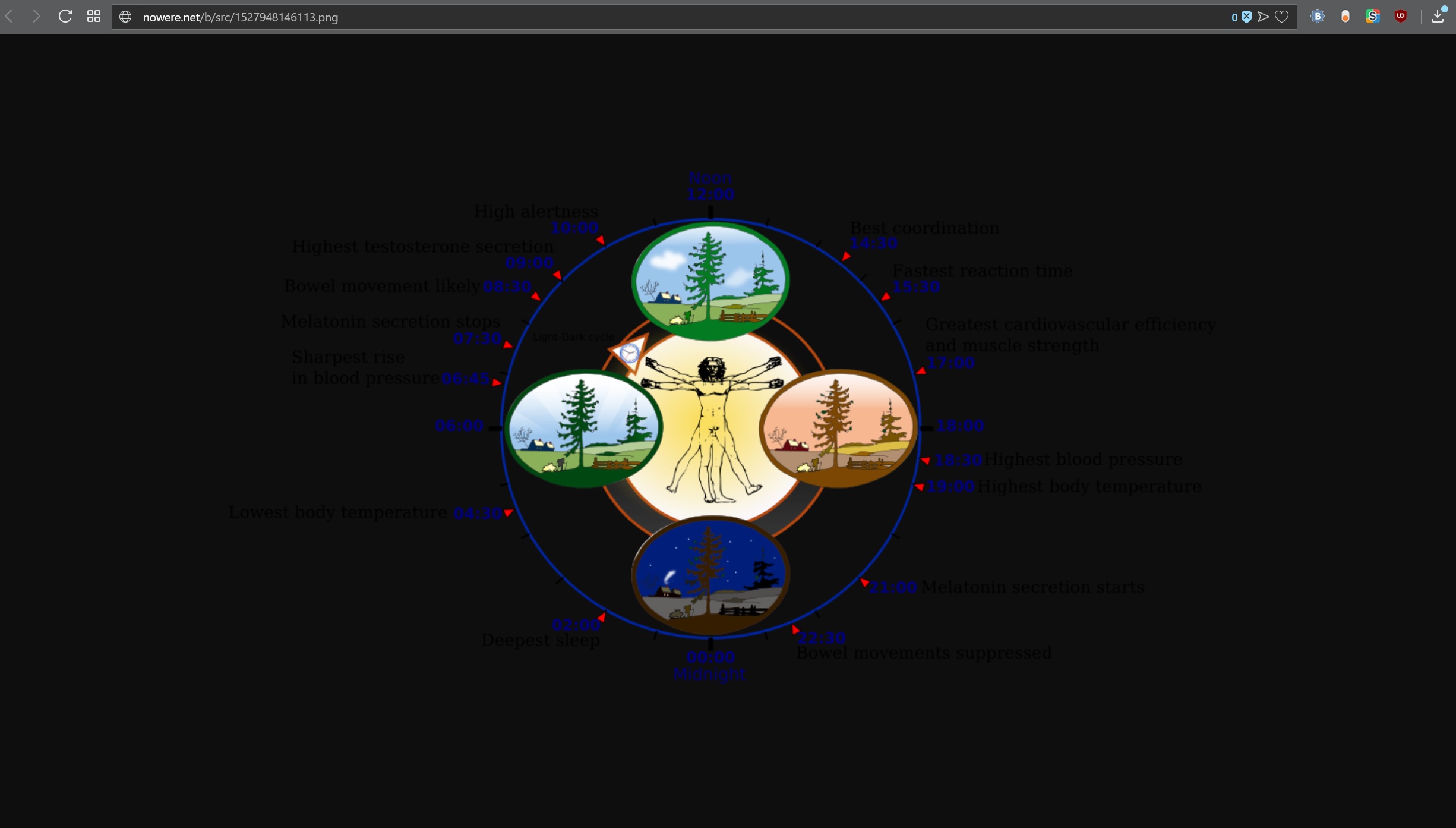Click the '02:00' time label
The width and height of the screenshot is (1456, 828).
point(576,625)
